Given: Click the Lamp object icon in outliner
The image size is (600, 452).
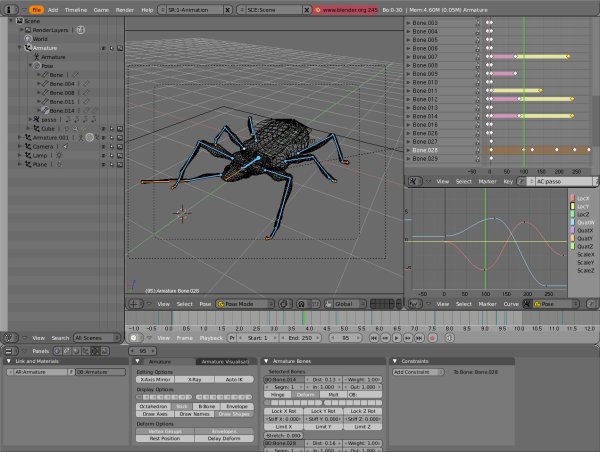Looking at the screenshot, I should tap(27, 156).
